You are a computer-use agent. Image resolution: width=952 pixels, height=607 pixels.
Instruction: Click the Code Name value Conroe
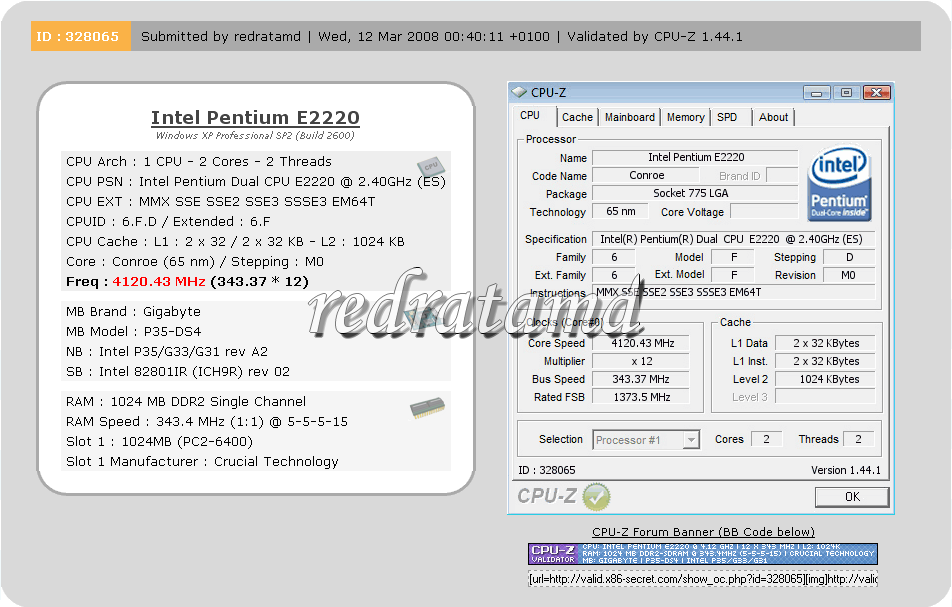(646, 175)
